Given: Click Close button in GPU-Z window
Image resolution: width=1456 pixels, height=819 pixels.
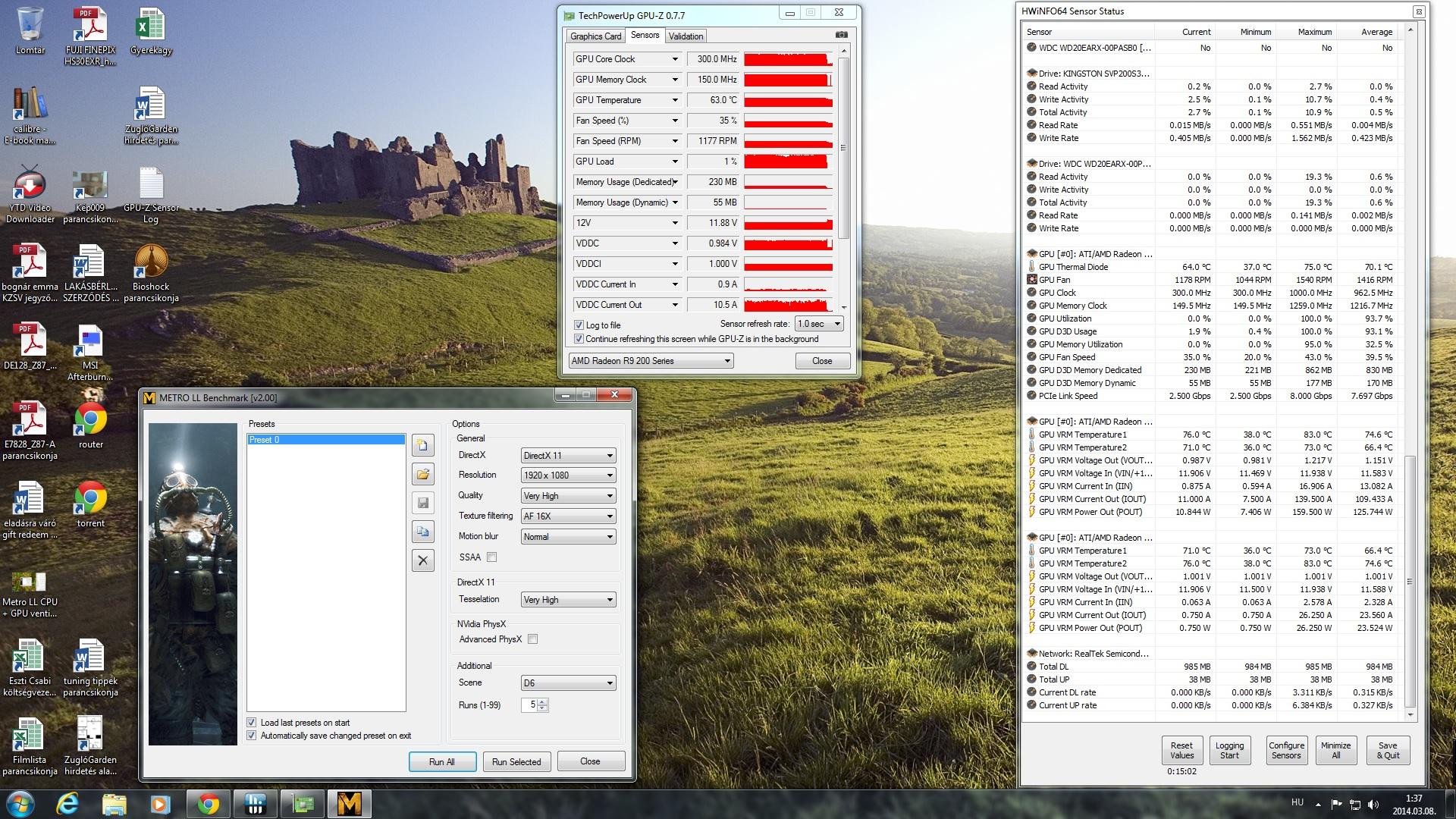Looking at the screenshot, I should (x=822, y=361).
